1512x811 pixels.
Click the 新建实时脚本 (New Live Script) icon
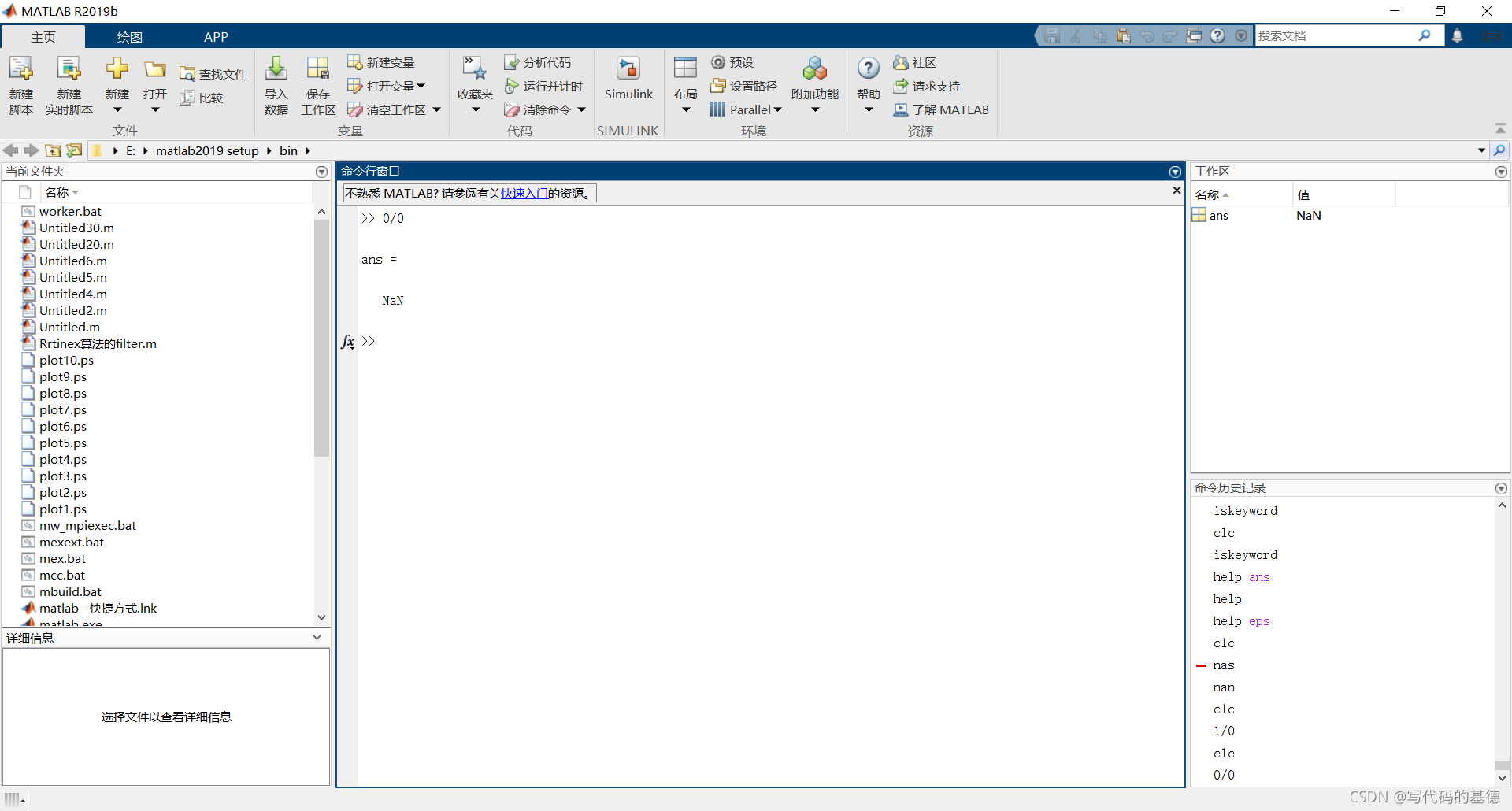point(69,69)
